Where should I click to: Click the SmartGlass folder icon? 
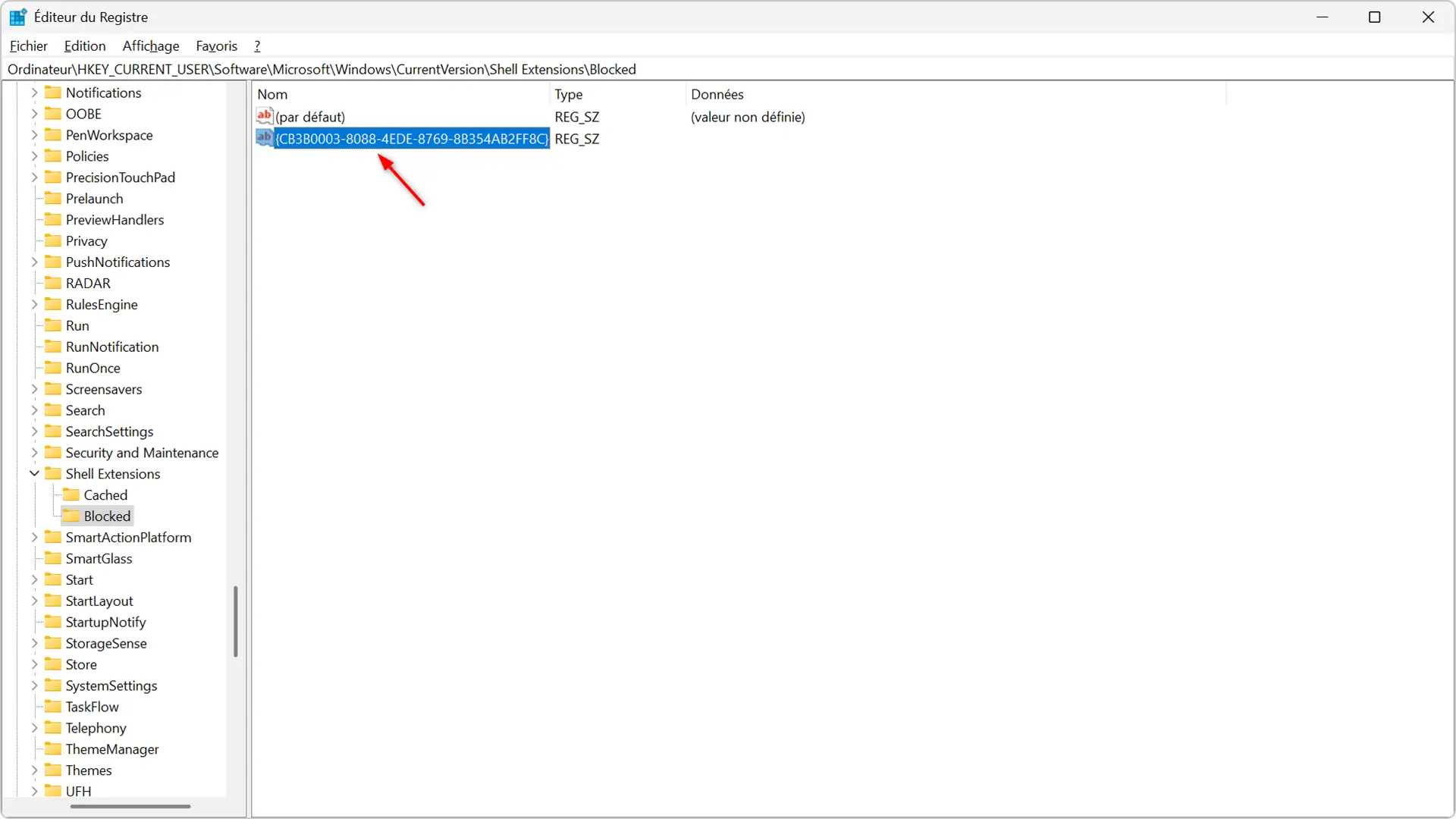53,559
